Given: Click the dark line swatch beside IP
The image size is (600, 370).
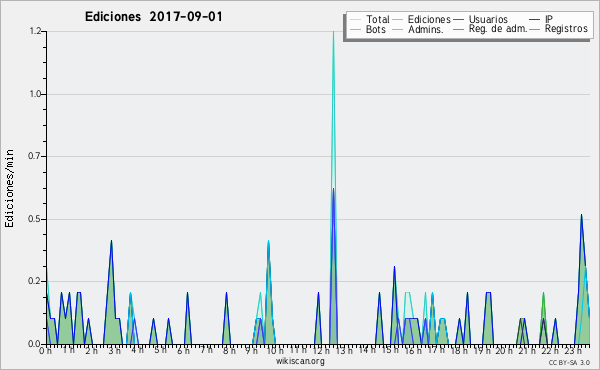Looking at the screenshot, I should pos(535,19).
